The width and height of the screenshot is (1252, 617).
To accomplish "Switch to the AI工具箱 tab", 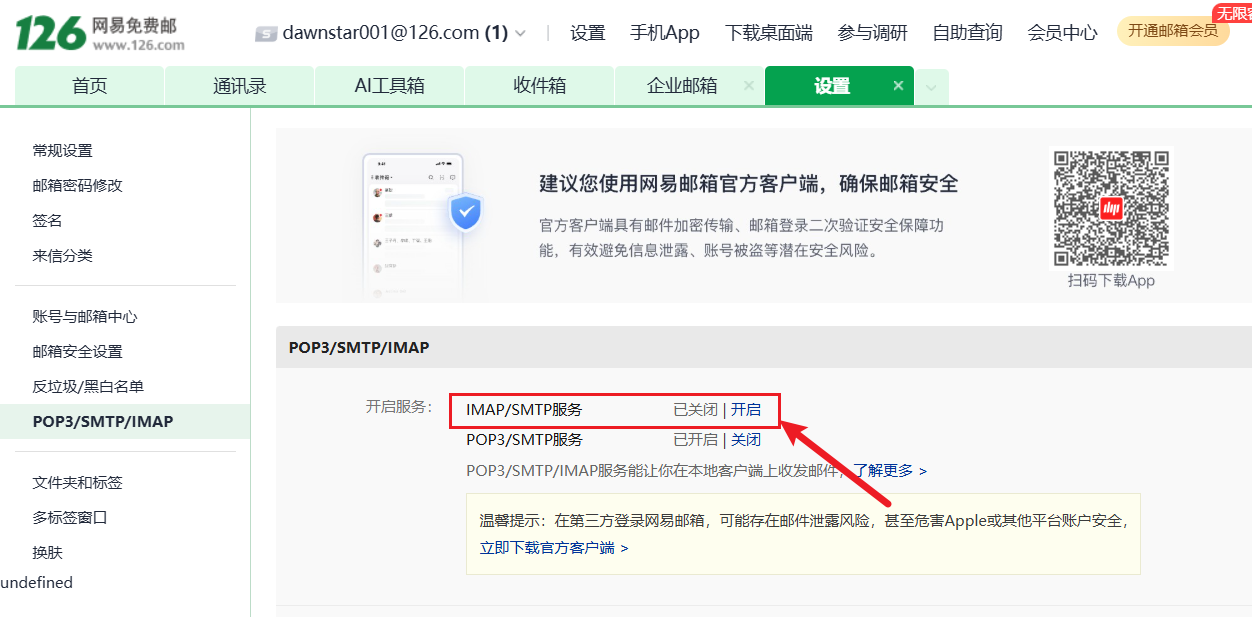I will pyautogui.click(x=389, y=86).
